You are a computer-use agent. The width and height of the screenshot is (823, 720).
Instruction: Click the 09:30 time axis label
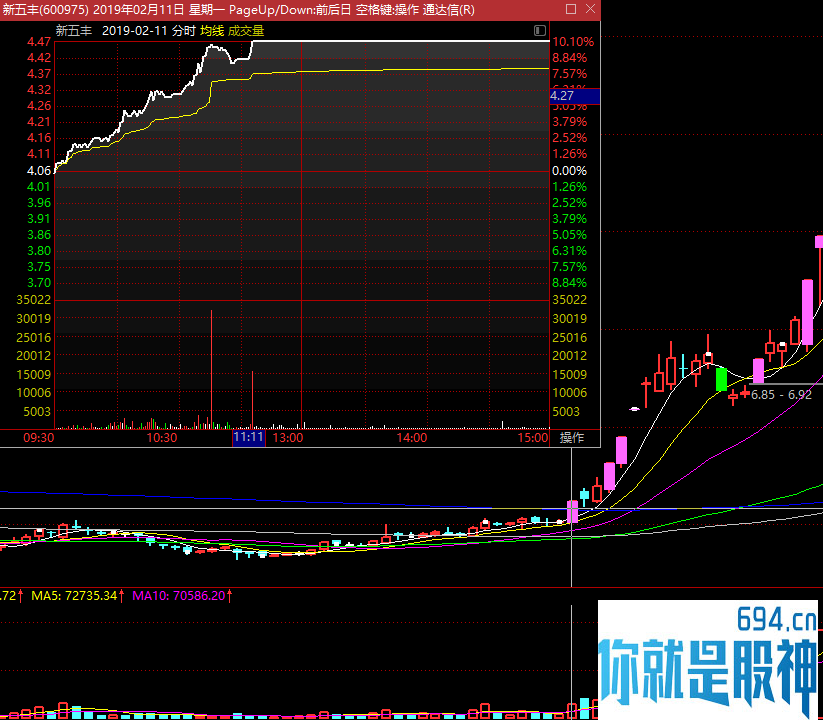[39, 438]
